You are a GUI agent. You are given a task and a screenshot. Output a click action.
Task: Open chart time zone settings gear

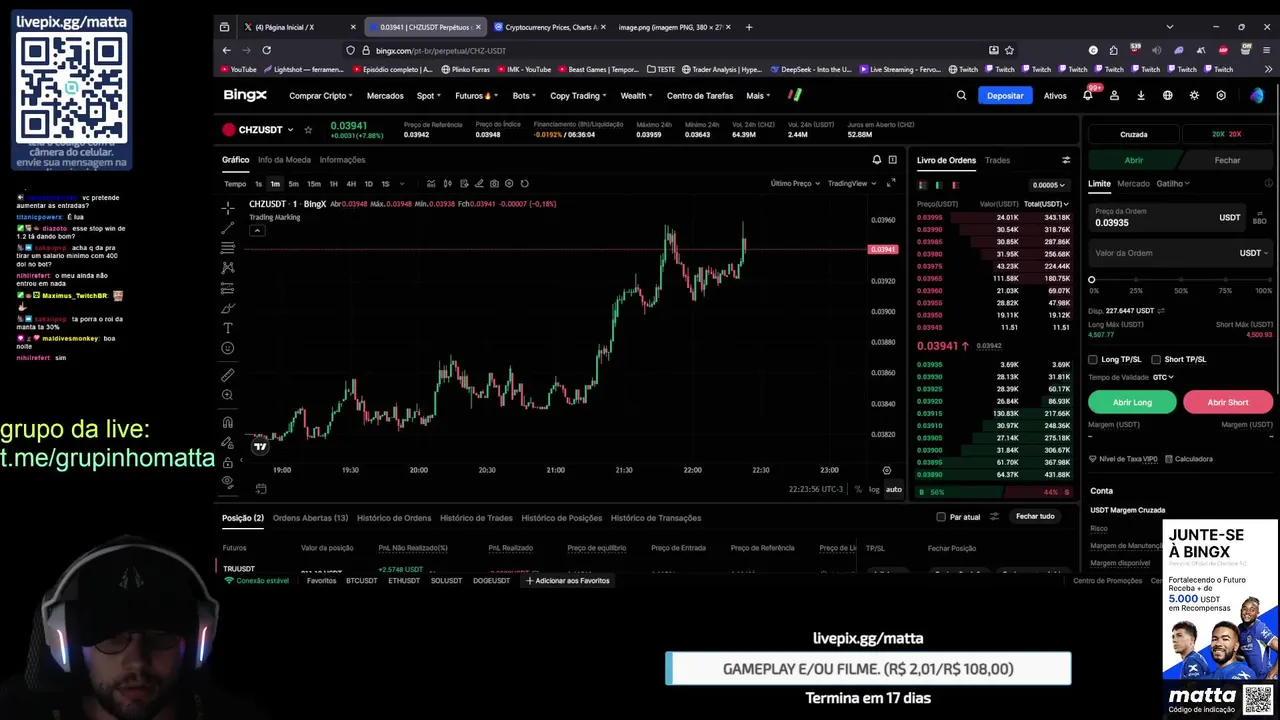886,470
